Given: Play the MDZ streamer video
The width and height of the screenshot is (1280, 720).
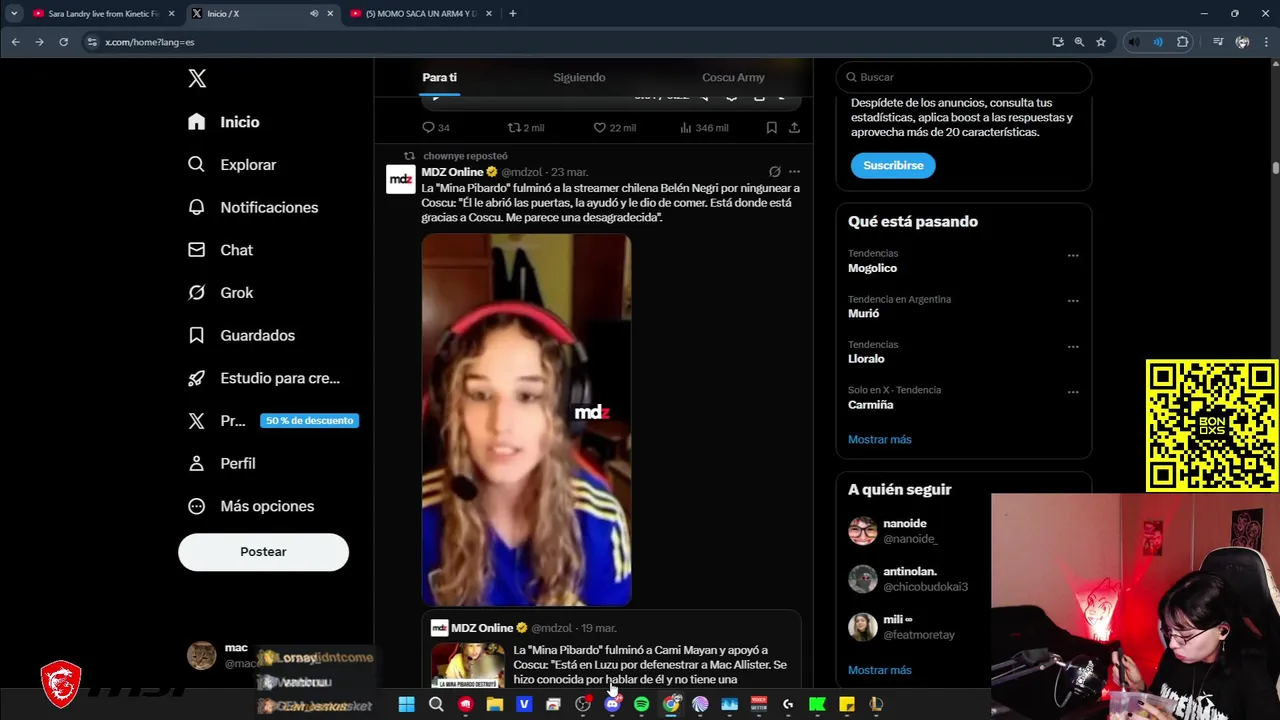Looking at the screenshot, I should [526, 420].
